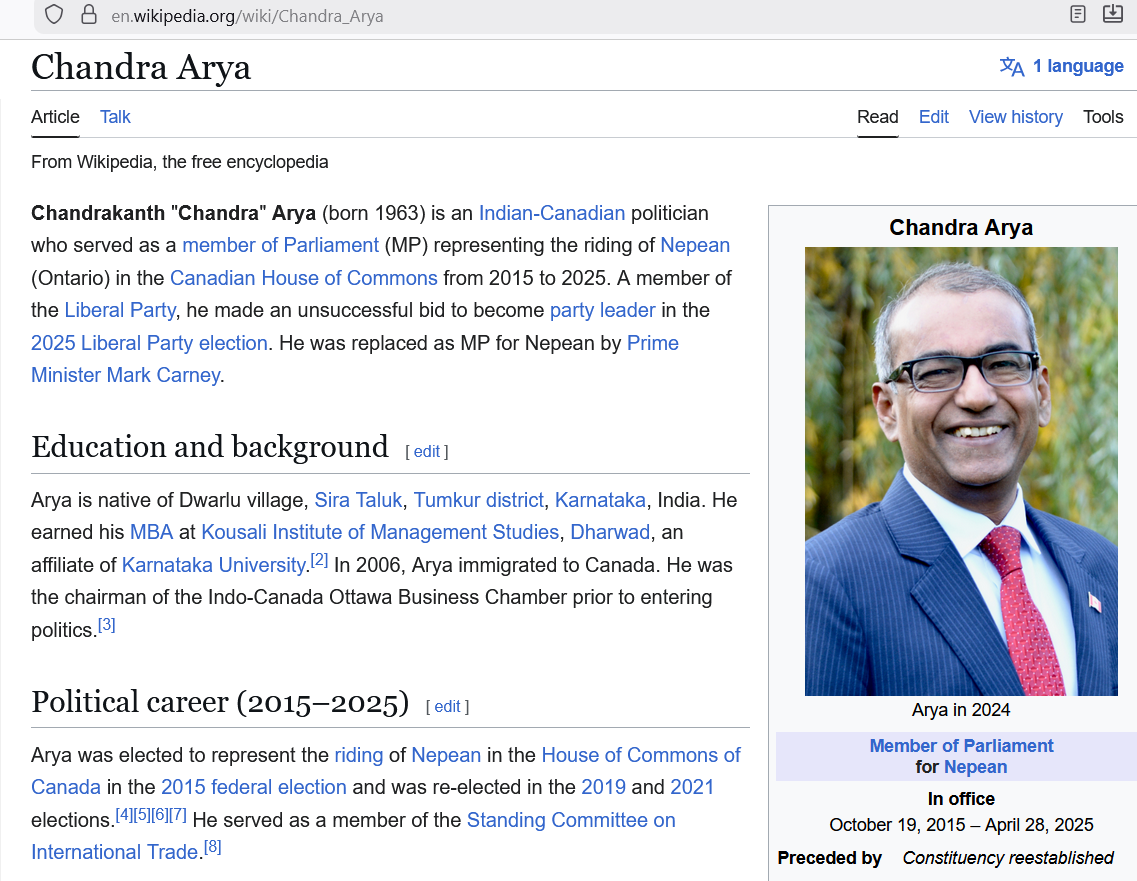The image size is (1137, 881).
Task: Open the Edit tab
Action: (933, 117)
